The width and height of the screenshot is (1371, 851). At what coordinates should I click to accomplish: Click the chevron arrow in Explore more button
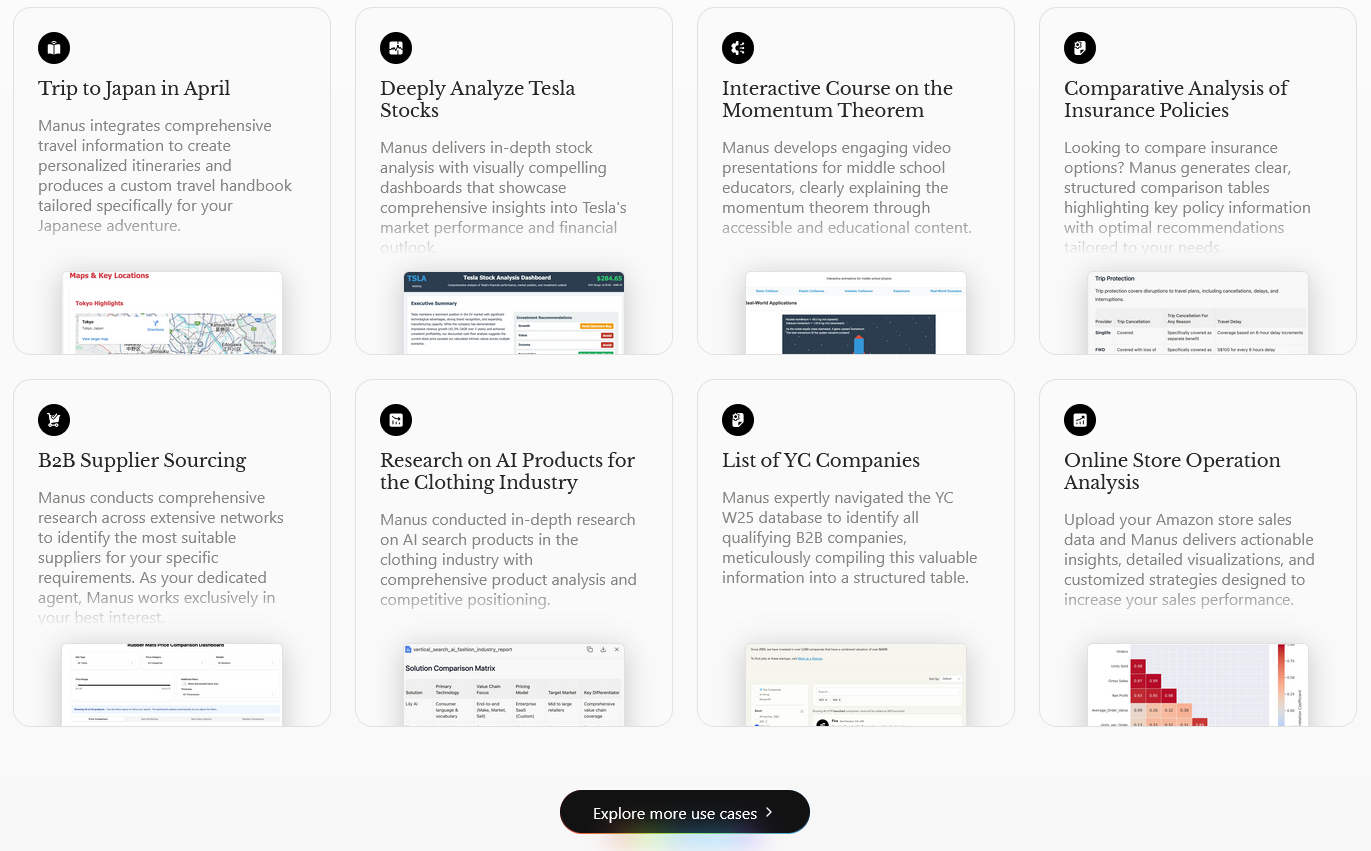pyautogui.click(x=769, y=812)
